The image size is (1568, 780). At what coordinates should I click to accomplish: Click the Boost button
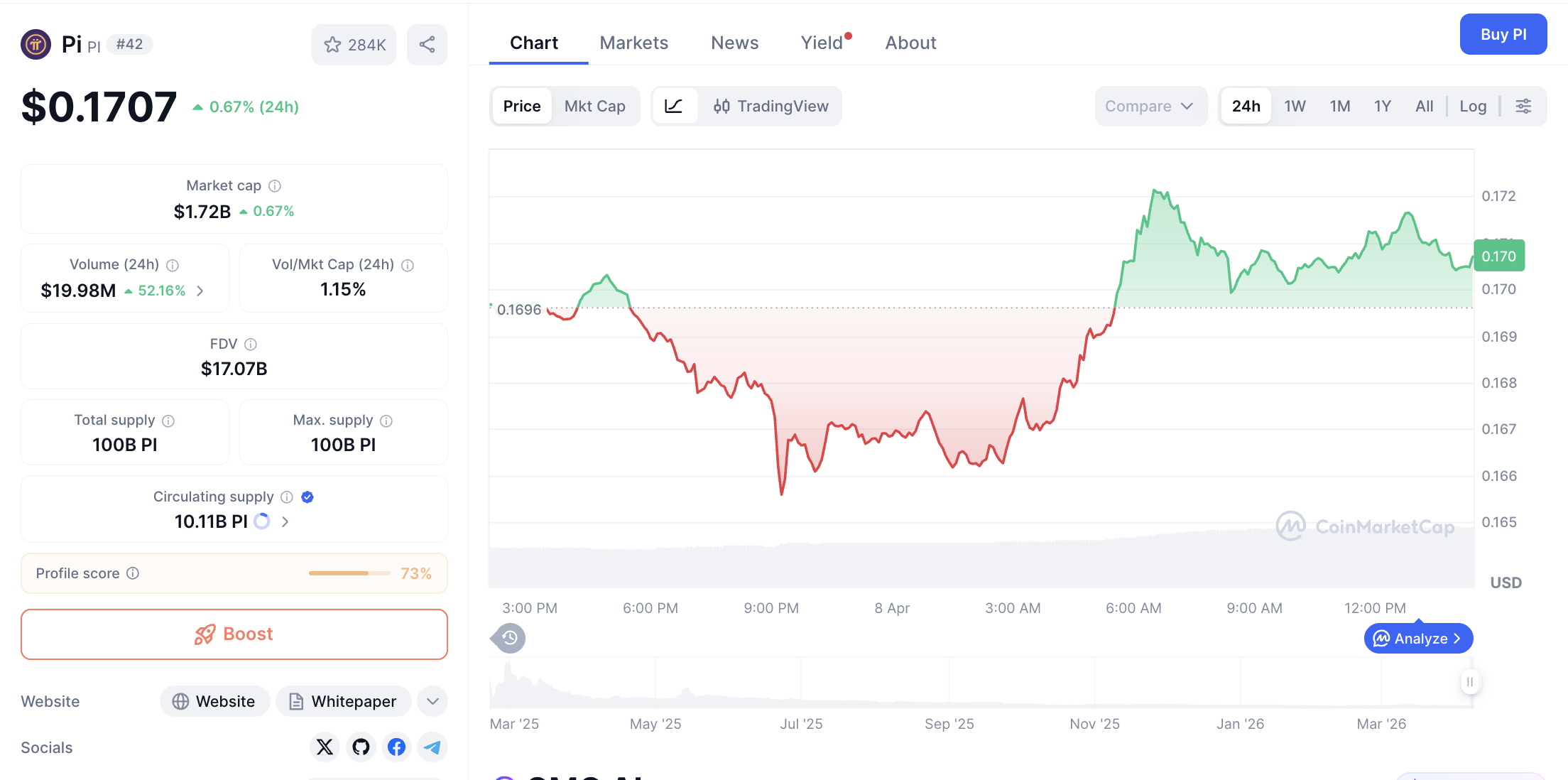coord(234,634)
